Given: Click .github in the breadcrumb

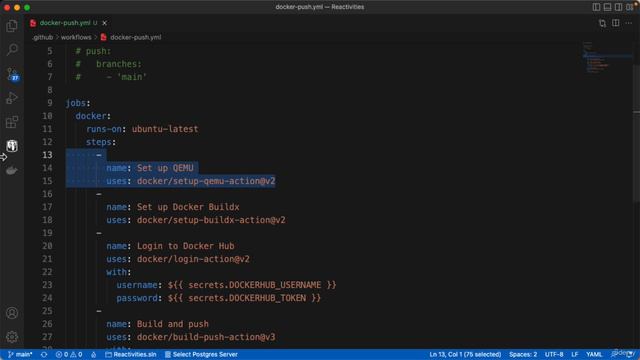Looking at the screenshot, I should click(x=43, y=37).
